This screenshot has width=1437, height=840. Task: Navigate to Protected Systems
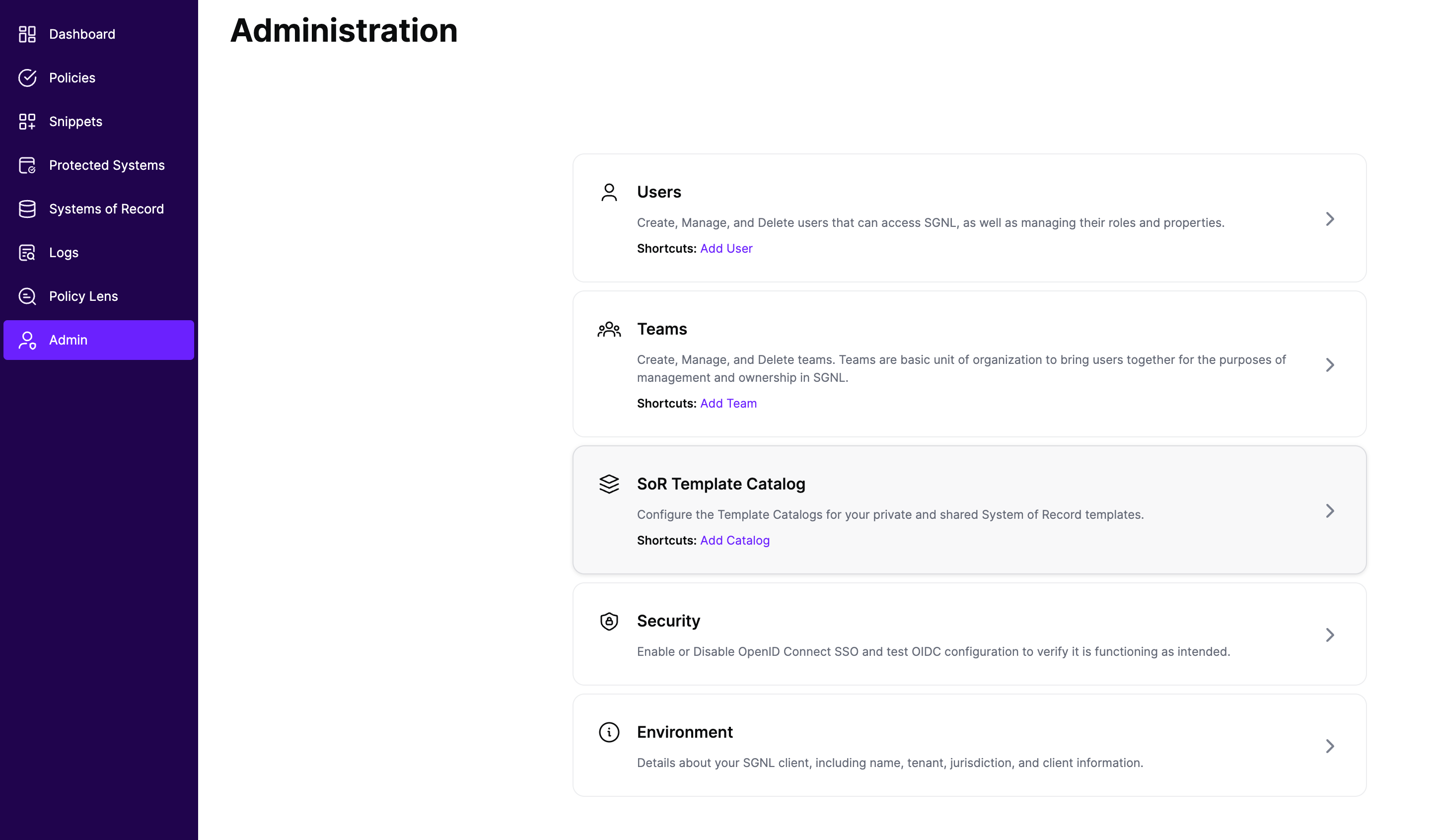99,165
